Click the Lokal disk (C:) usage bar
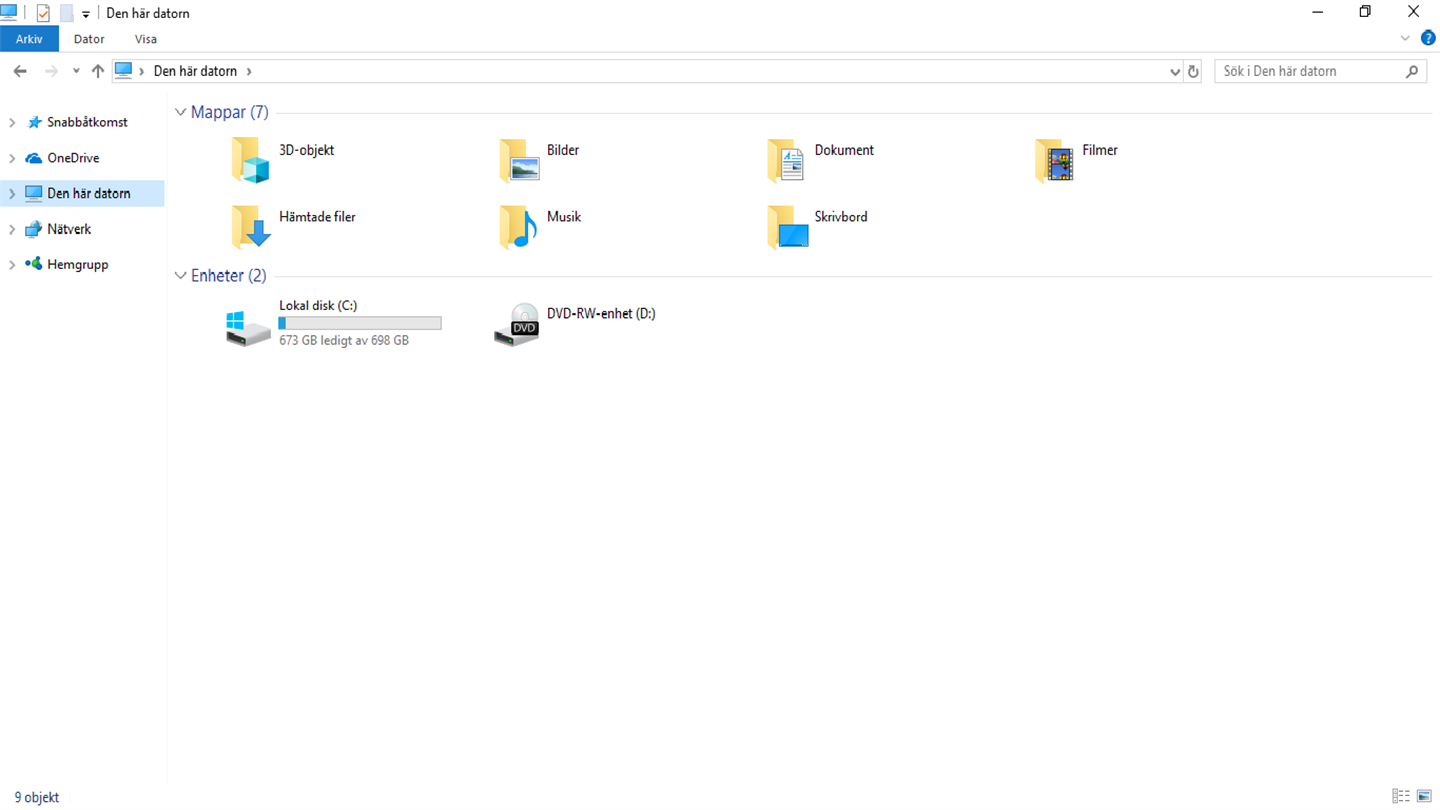Screen dimensions: 1440x810 coord(360,323)
